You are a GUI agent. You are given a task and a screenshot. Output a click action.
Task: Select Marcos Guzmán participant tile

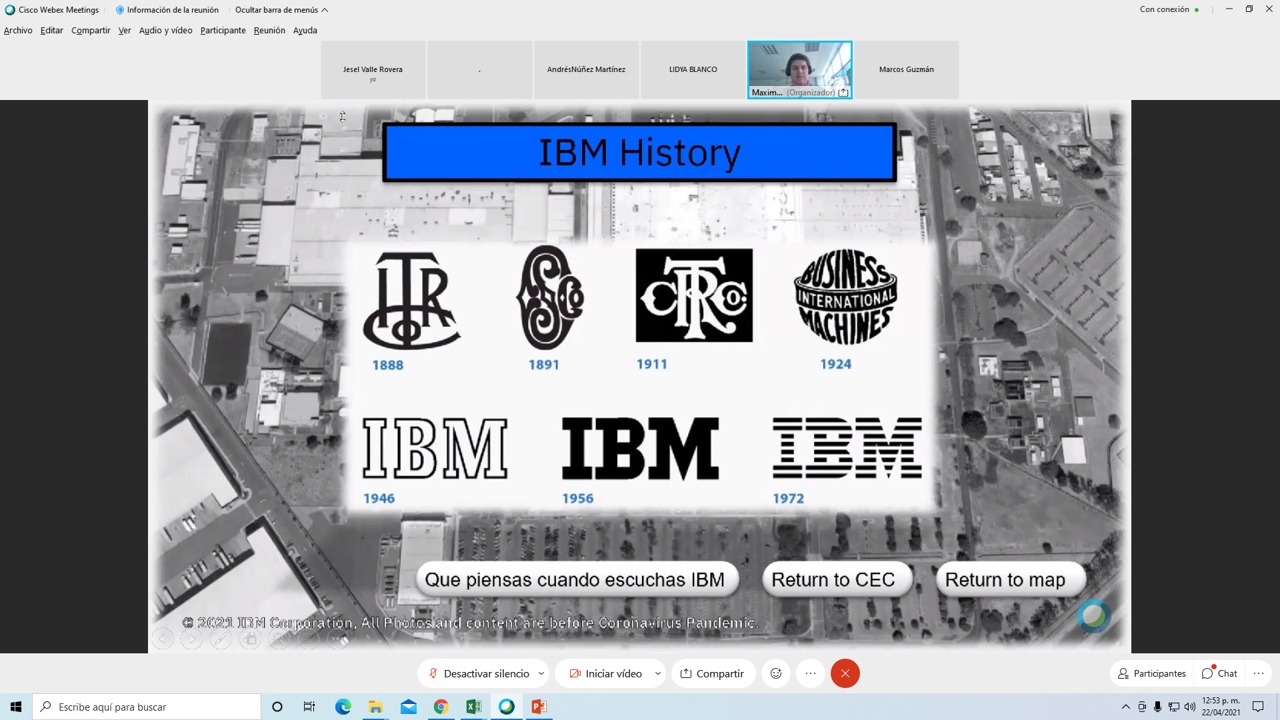906,70
